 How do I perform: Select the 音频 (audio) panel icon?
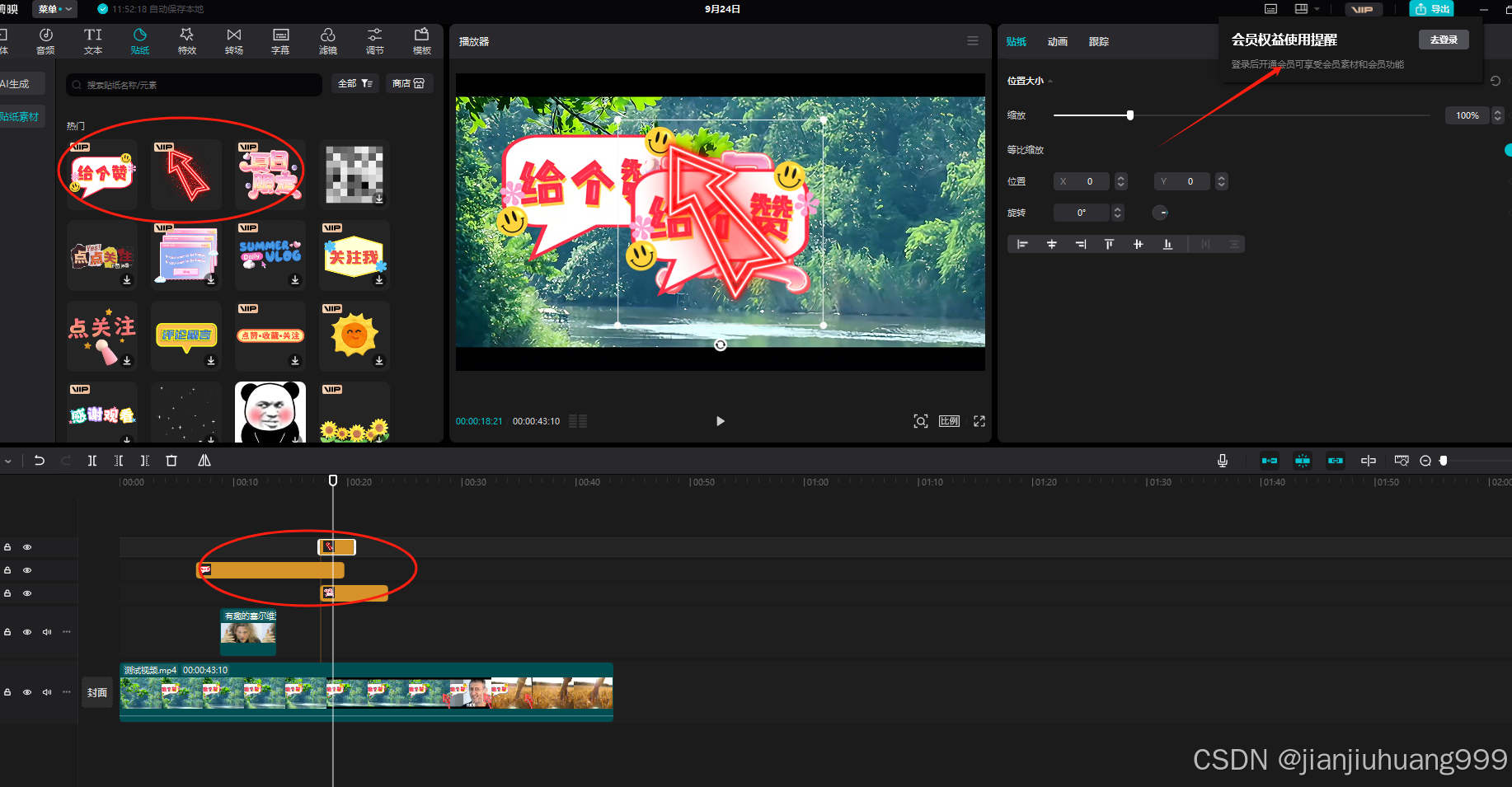45,41
